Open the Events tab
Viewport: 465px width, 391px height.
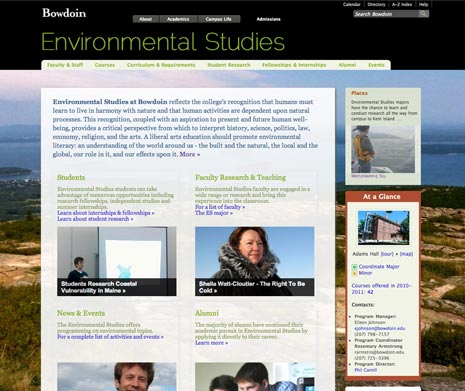click(376, 65)
